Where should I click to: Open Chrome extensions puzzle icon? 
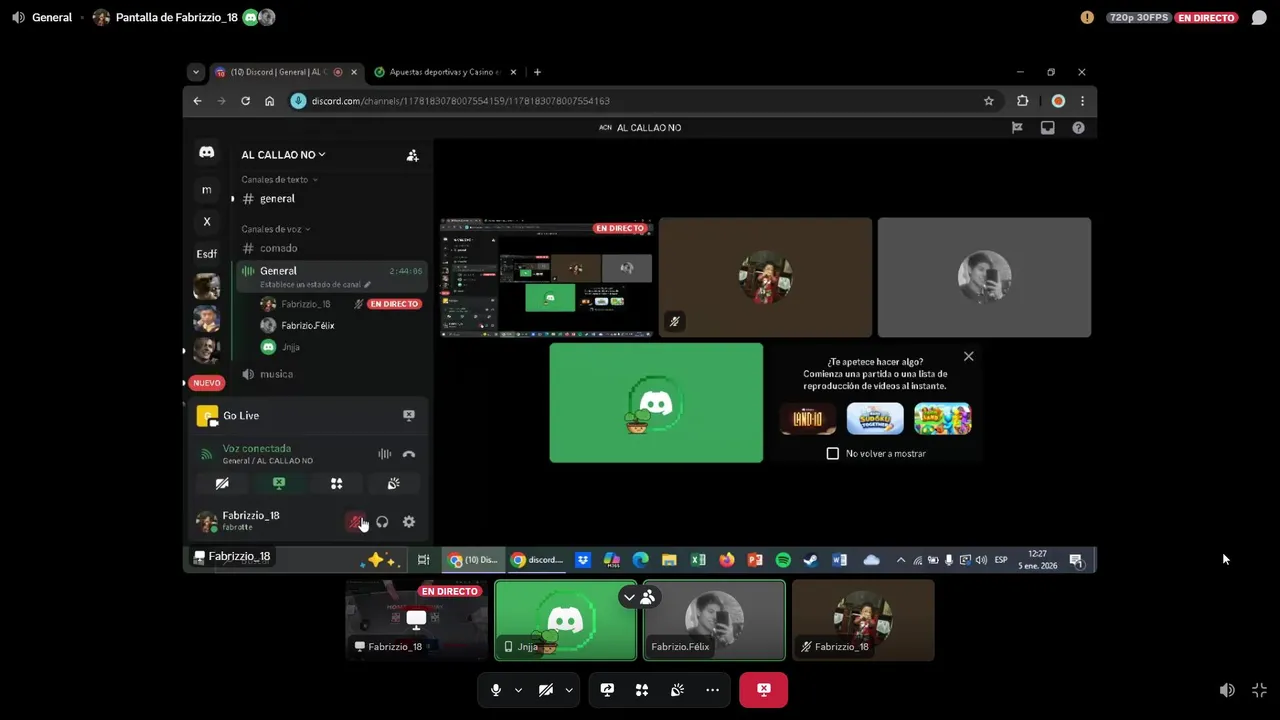click(1022, 101)
